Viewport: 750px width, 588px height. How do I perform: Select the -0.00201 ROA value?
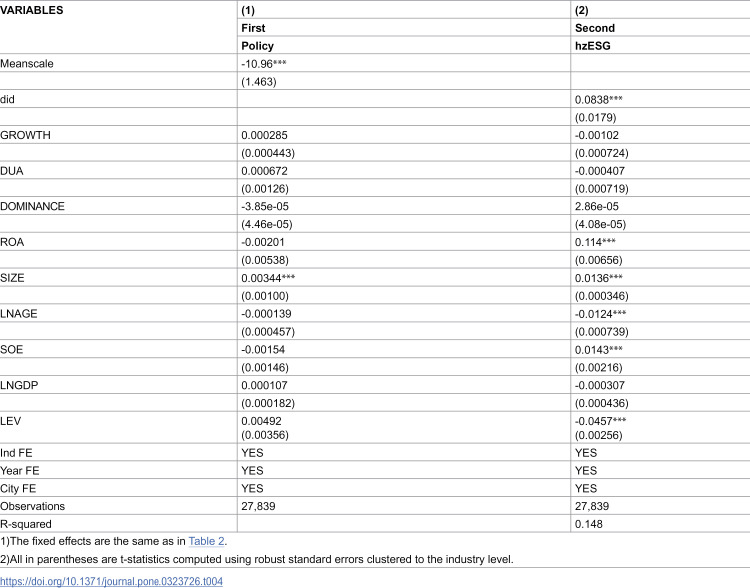pyautogui.click(x=263, y=242)
